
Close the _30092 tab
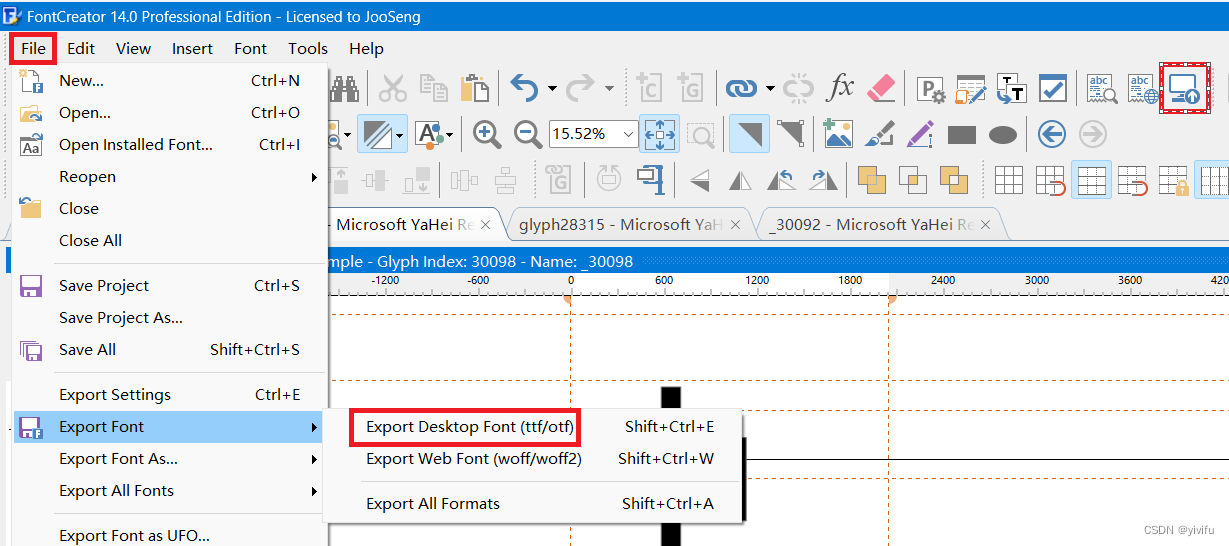[x=987, y=225]
